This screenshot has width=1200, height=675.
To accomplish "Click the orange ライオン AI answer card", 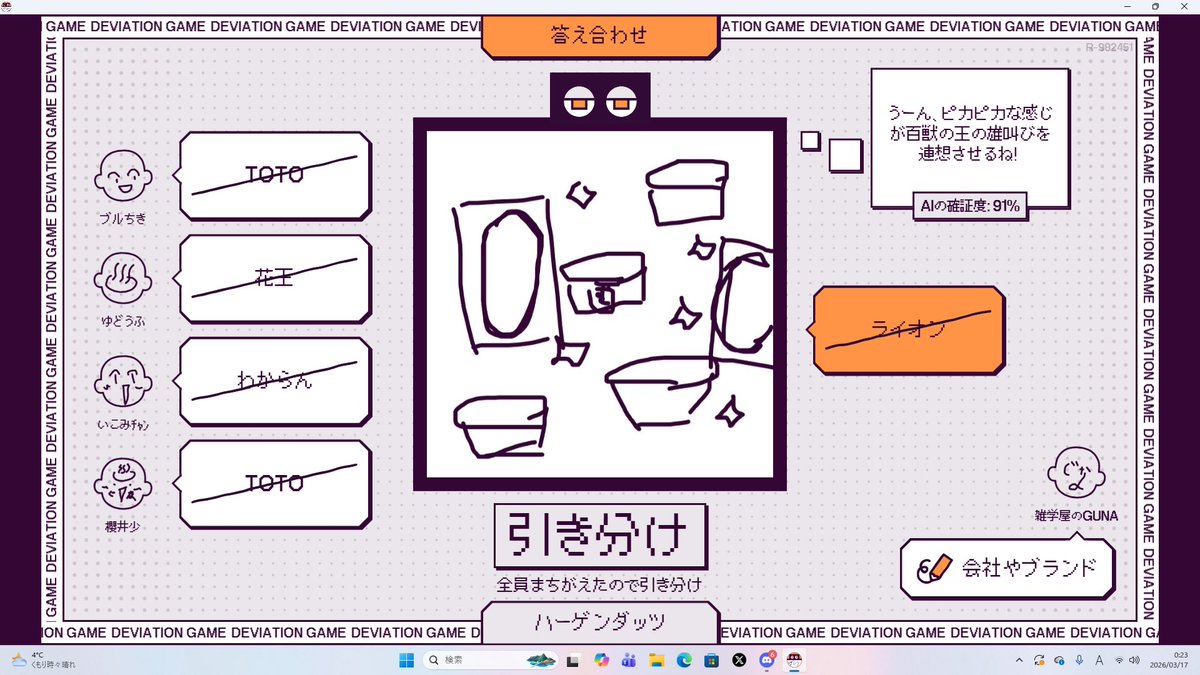I will [x=909, y=330].
